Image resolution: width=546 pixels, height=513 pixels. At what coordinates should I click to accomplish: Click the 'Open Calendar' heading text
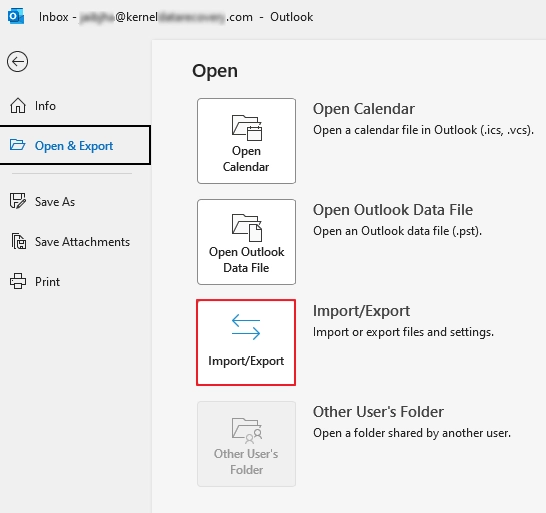coord(364,109)
